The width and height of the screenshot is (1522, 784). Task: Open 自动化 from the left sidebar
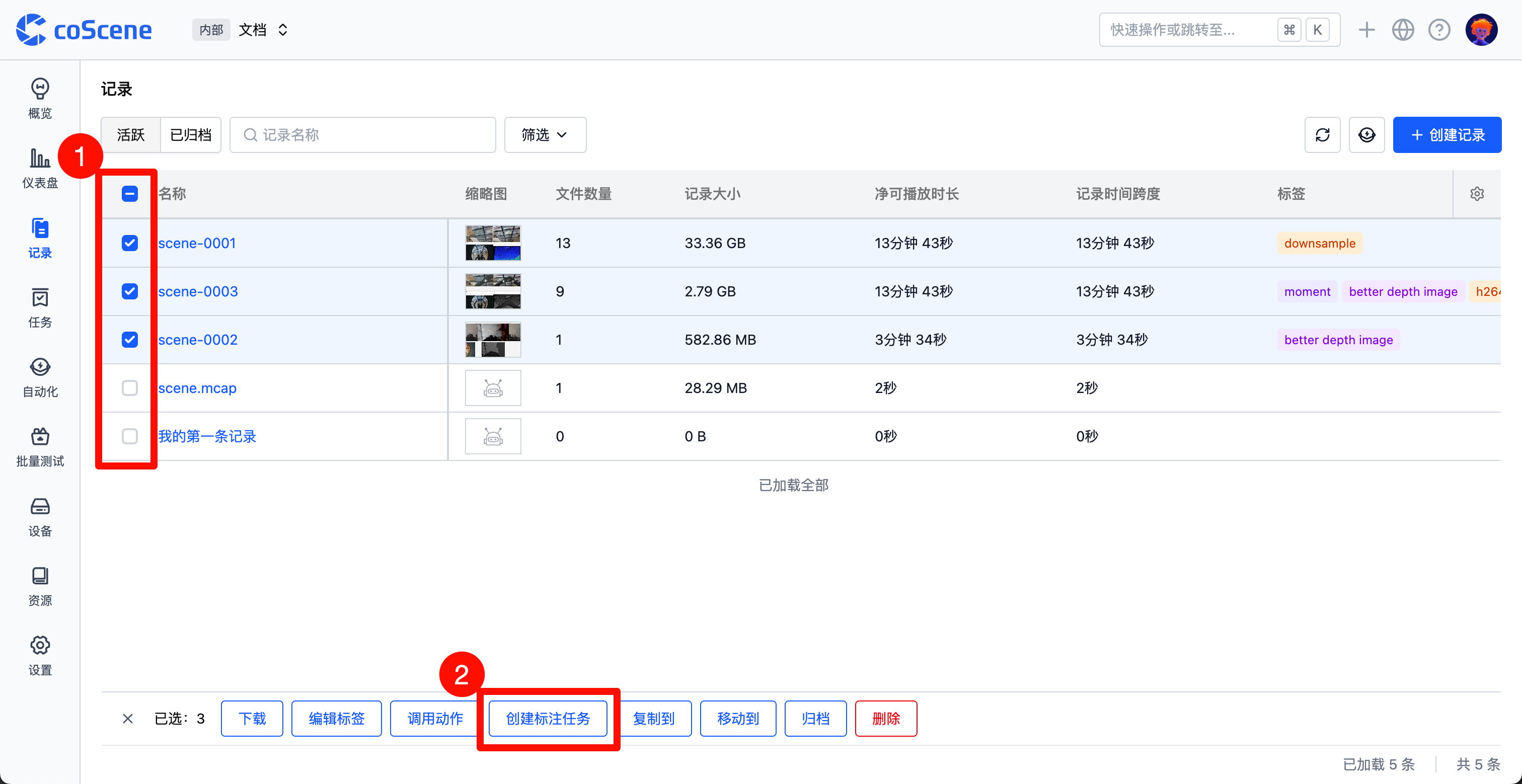tap(40, 377)
